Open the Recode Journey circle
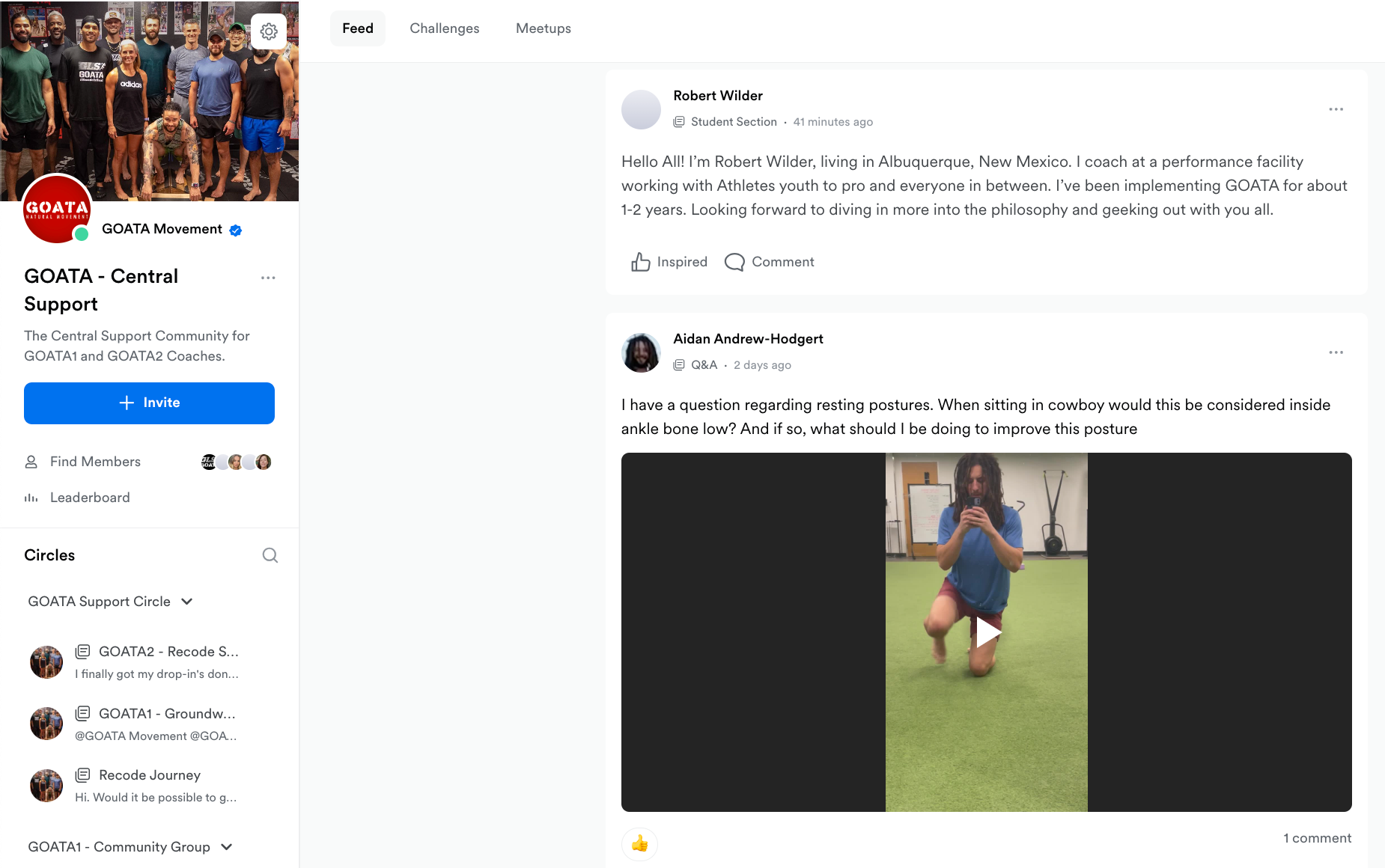Screen dimensions: 1385x868 click(150, 775)
